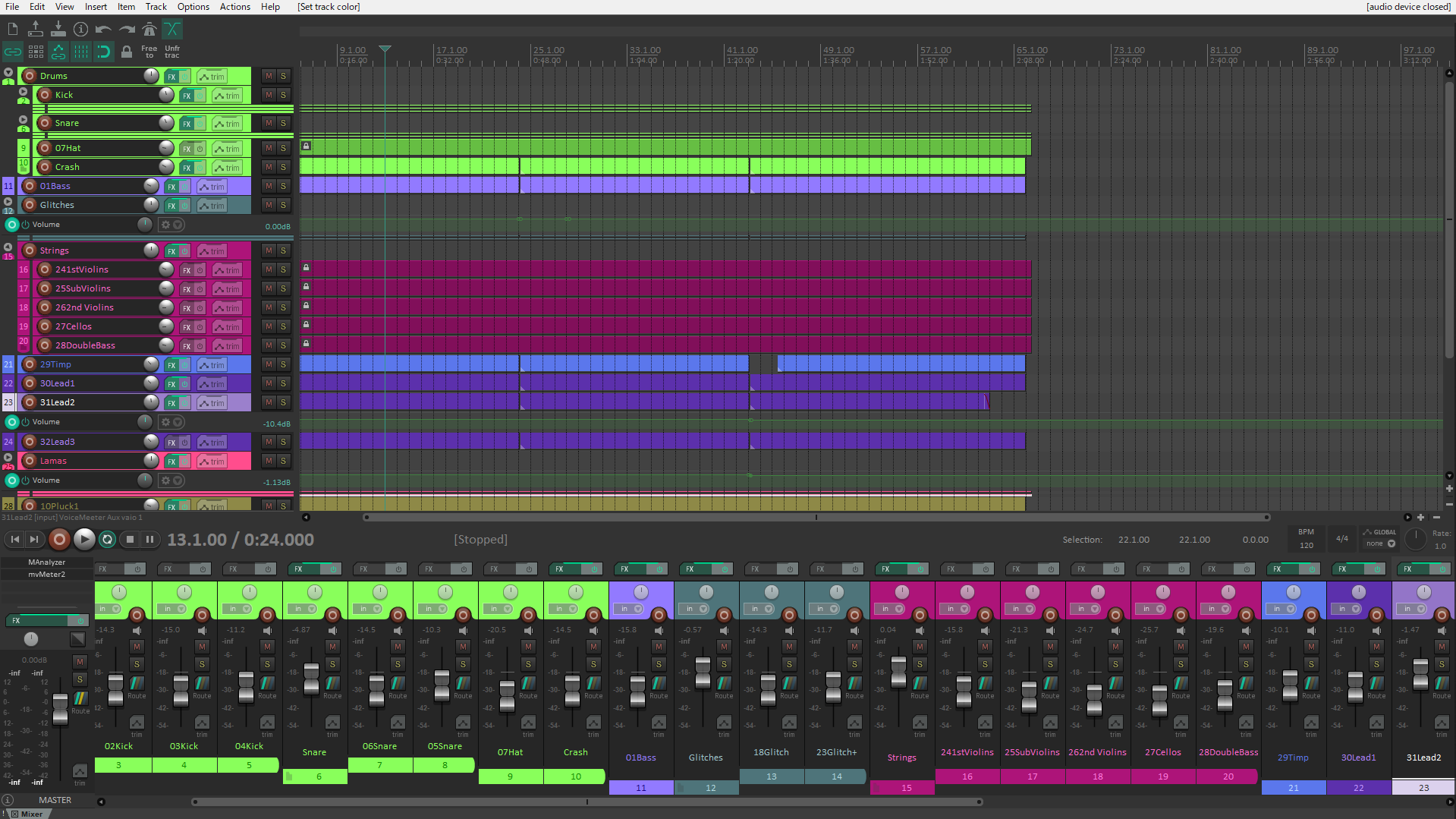Screen dimensions: 1456x819
Task: Collapse the Drums folder track
Action: click(8, 73)
